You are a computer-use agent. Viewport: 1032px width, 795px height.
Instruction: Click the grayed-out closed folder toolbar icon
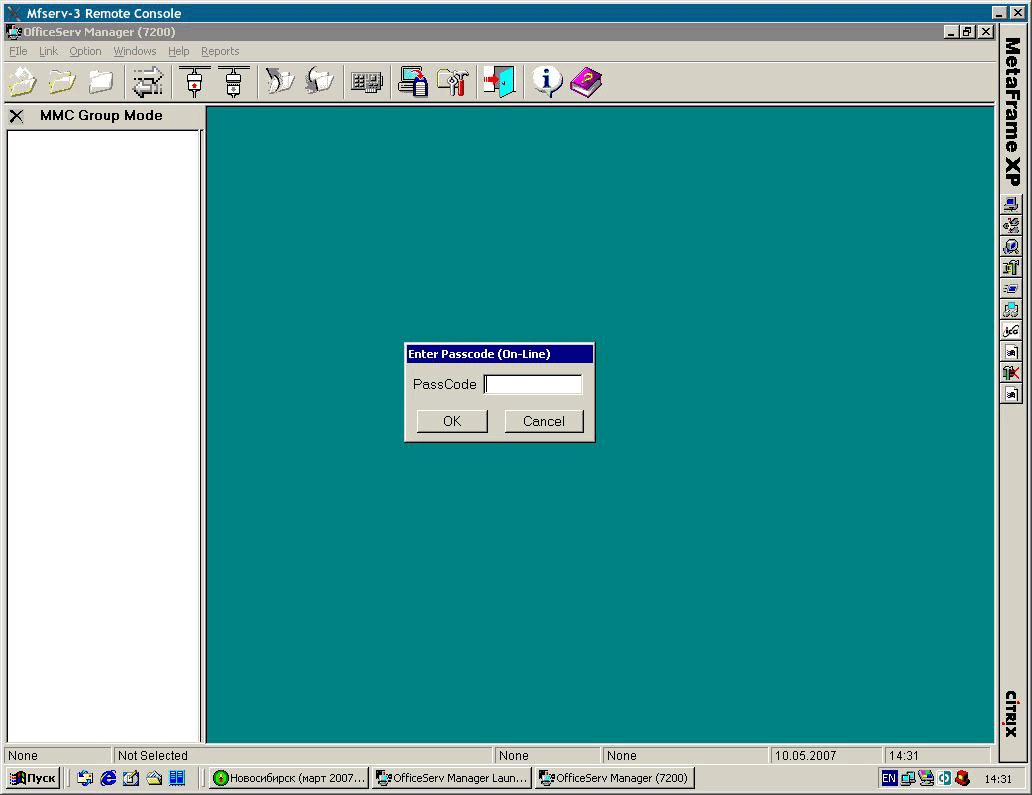pyautogui.click(x=101, y=82)
